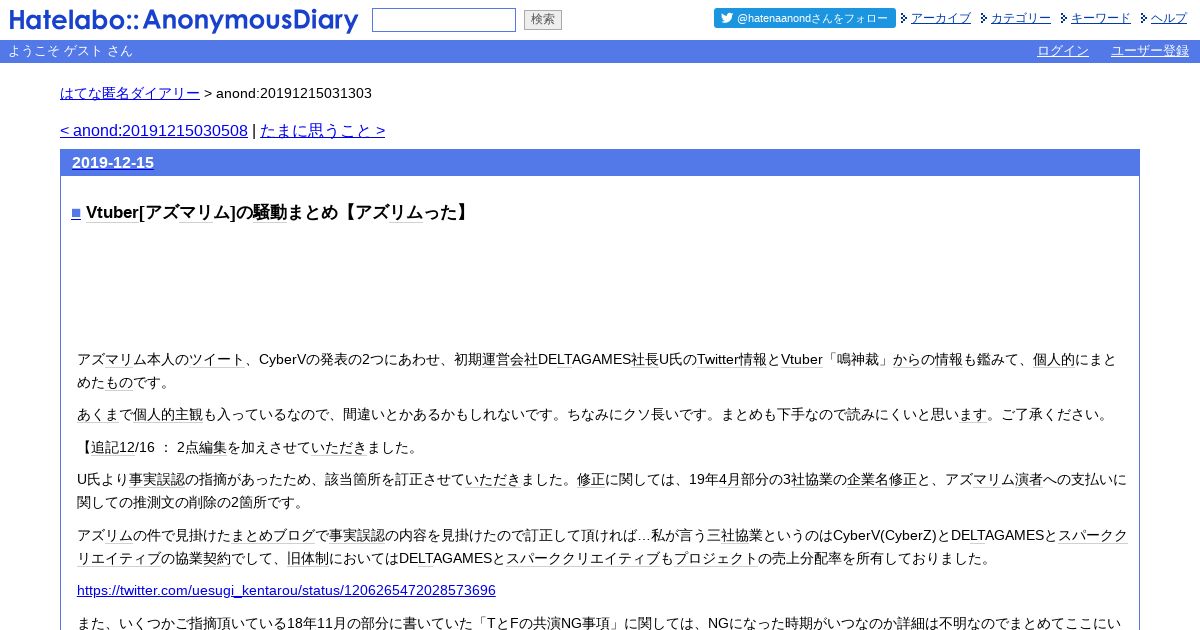Click the arrow icon before アーカイブ
The width and height of the screenshot is (1200, 630).
point(904,18)
